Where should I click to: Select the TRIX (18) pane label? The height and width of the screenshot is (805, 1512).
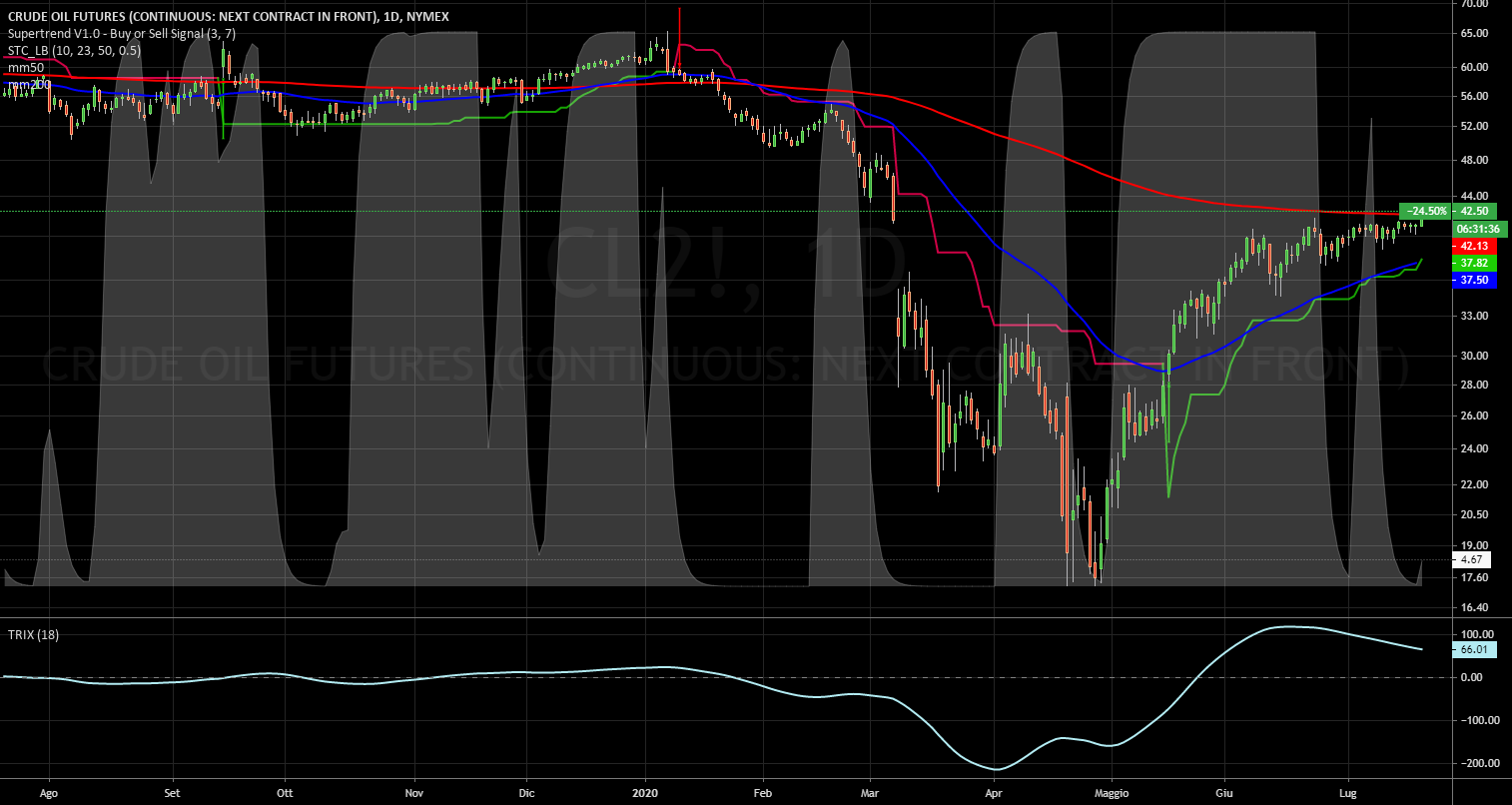[x=33, y=634]
